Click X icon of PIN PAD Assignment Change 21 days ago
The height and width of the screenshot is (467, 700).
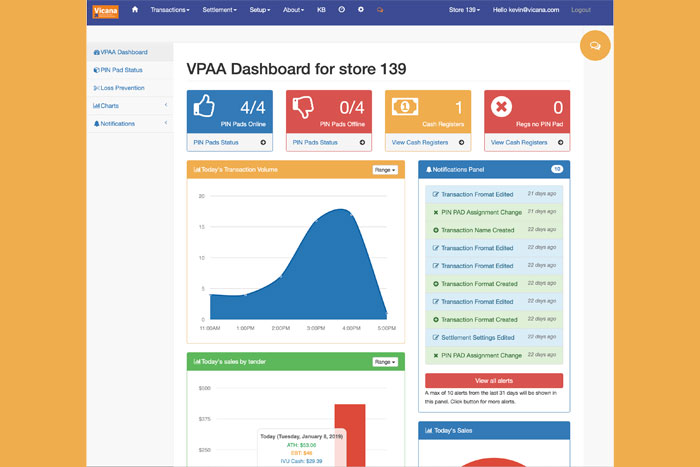[x=436, y=213]
